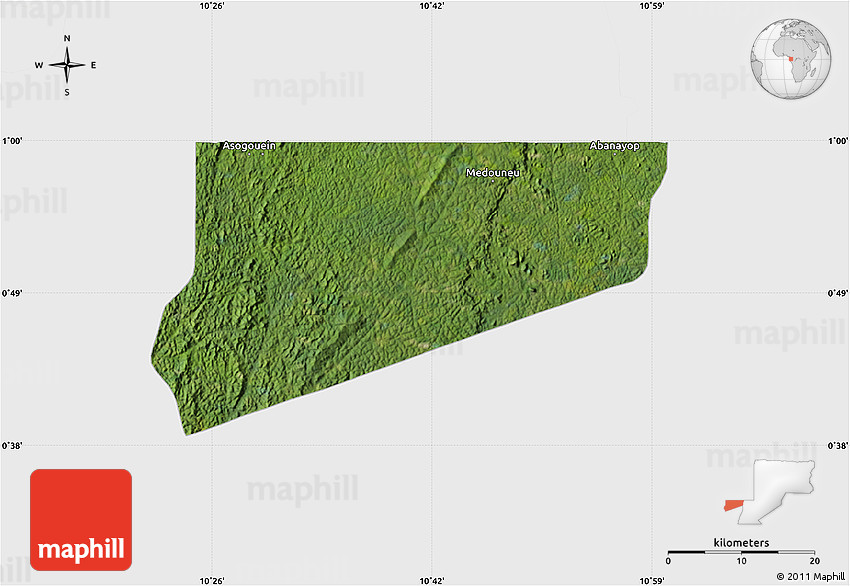Click the red Maphill logo
This screenshot has width=850, height=586.
pos(81,519)
